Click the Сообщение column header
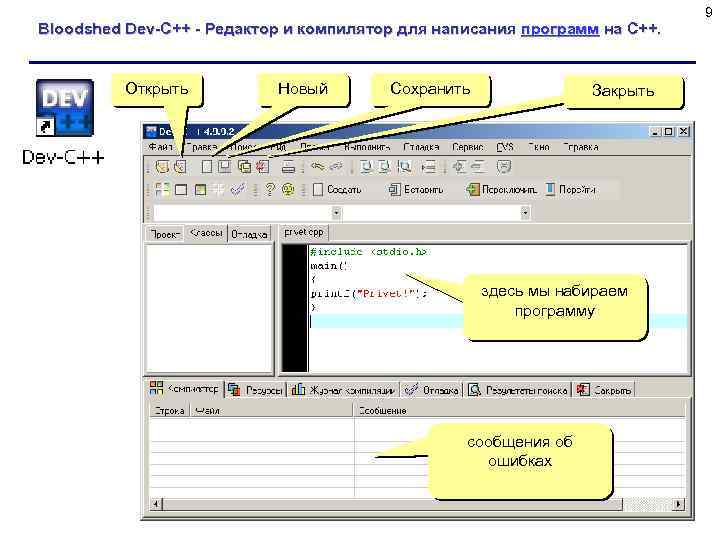 click(519, 411)
